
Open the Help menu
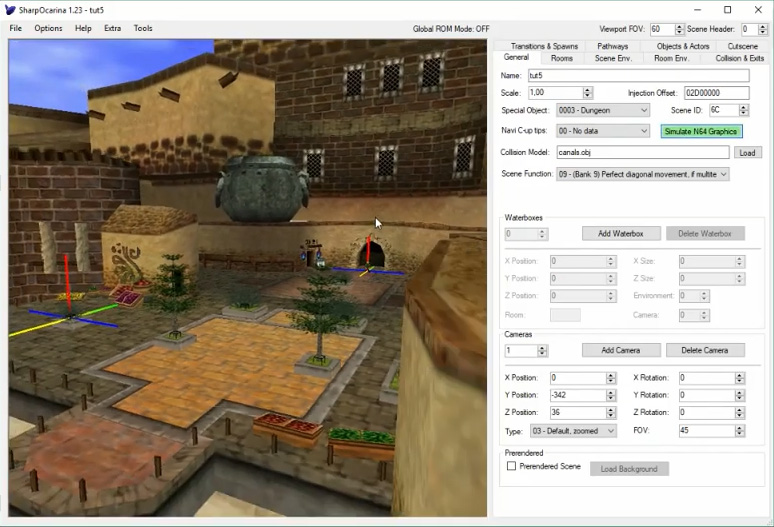tap(83, 28)
